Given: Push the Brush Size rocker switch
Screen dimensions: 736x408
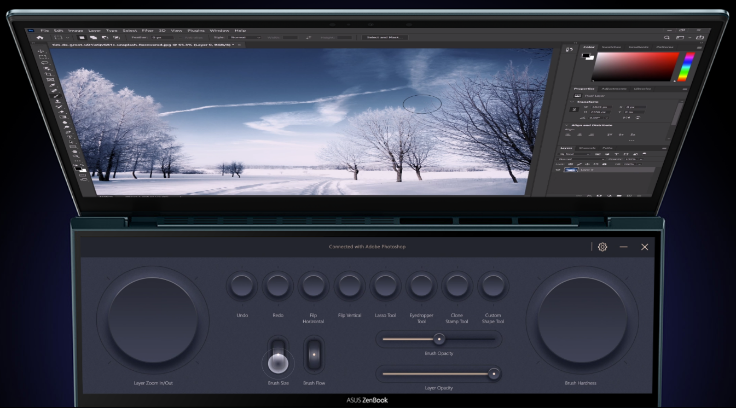Looking at the screenshot, I should click(x=278, y=355).
